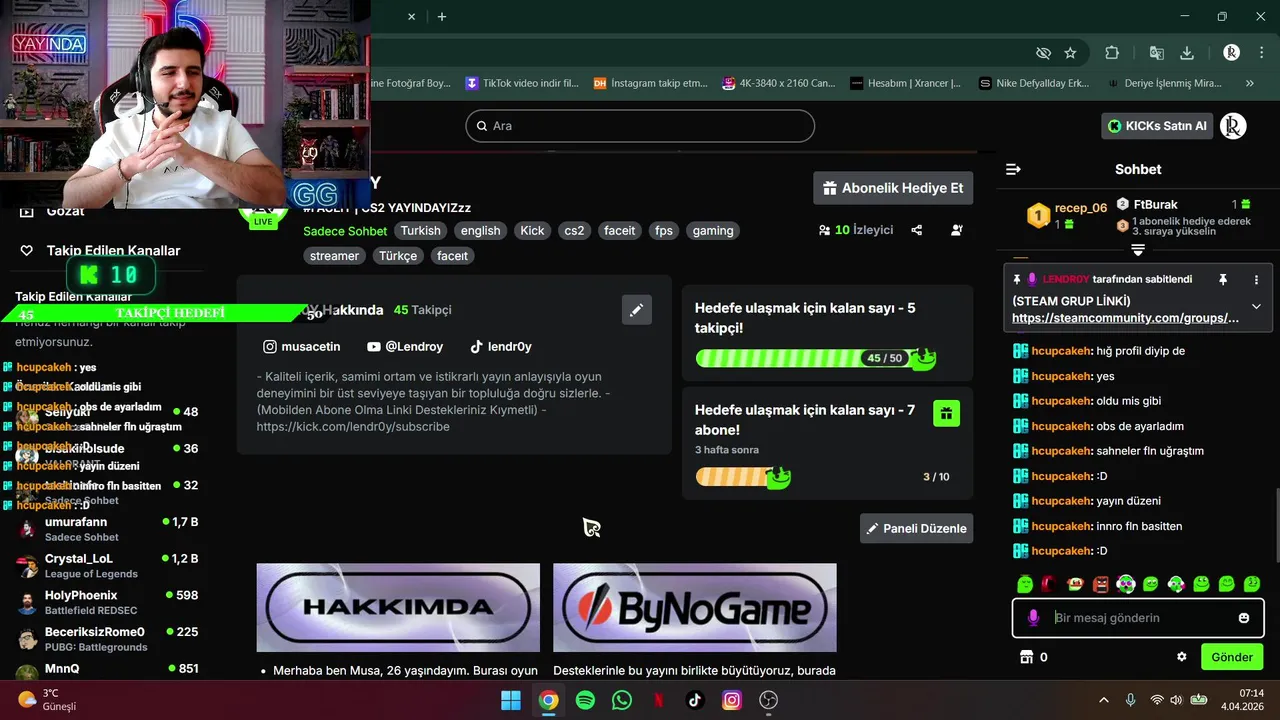
Task: Click the Abonelik Hediye Et button
Action: click(x=894, y=188)
